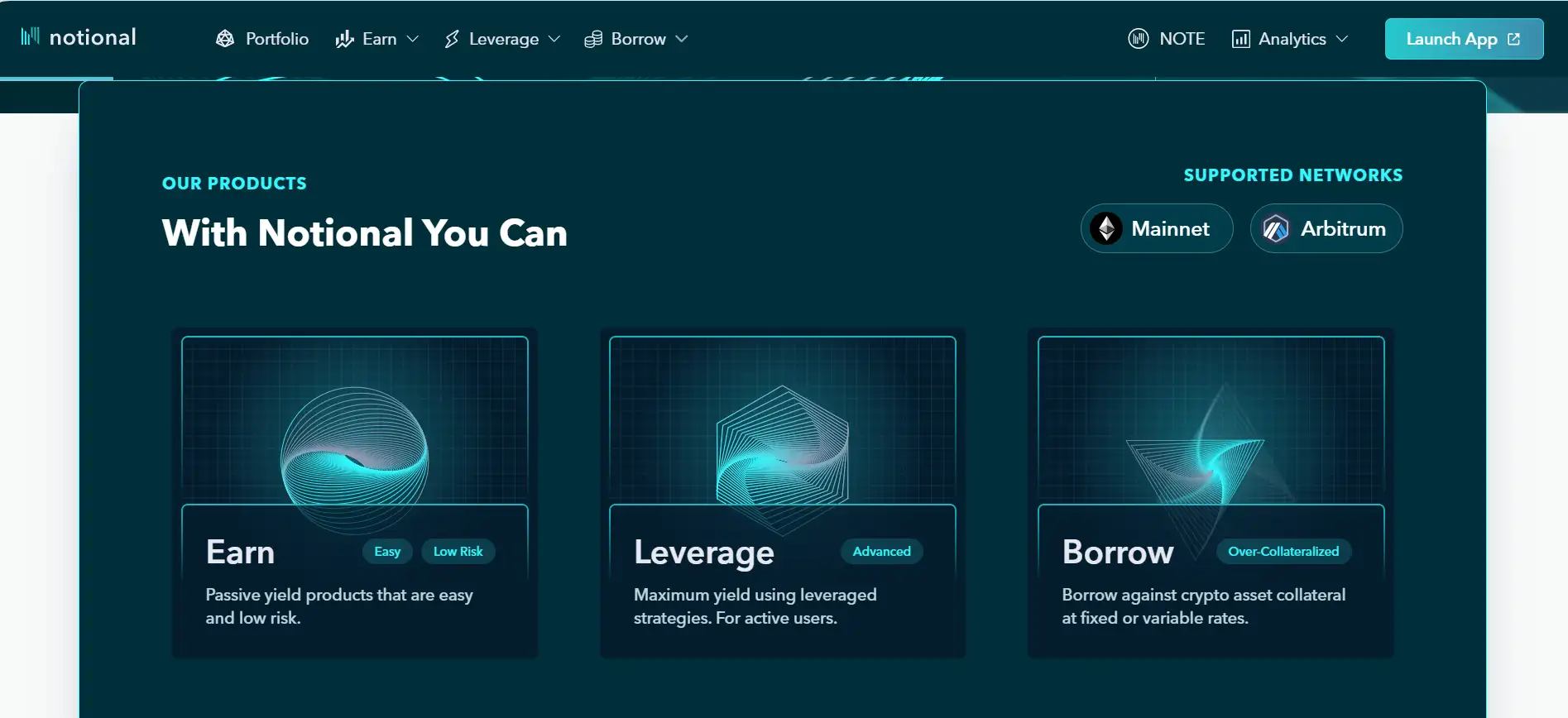Image resolution: width=1568 pixels, height=718 pixels.
Task: Click the NOTE token icon
Action: tap(1139, 39)
